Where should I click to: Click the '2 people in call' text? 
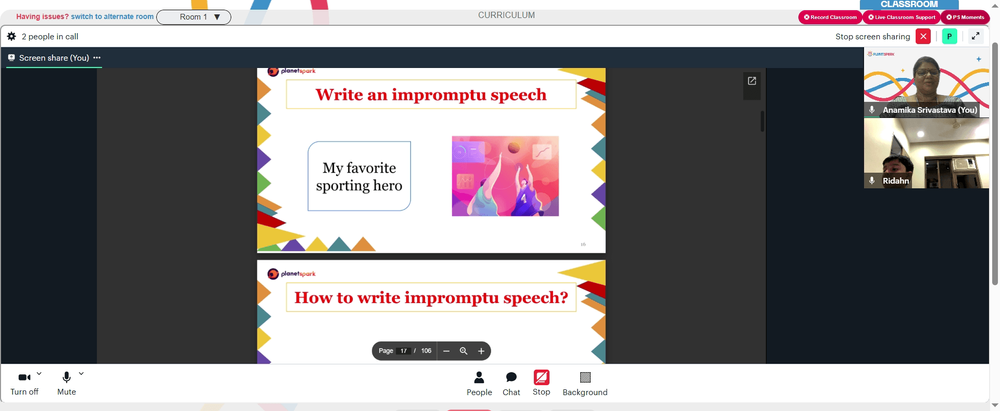coord(50,36)
